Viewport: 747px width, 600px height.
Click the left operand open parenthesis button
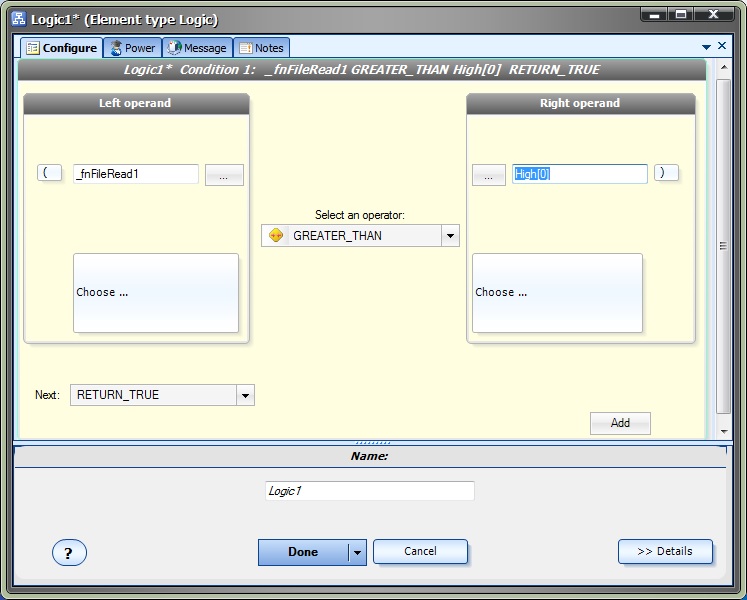50,173
